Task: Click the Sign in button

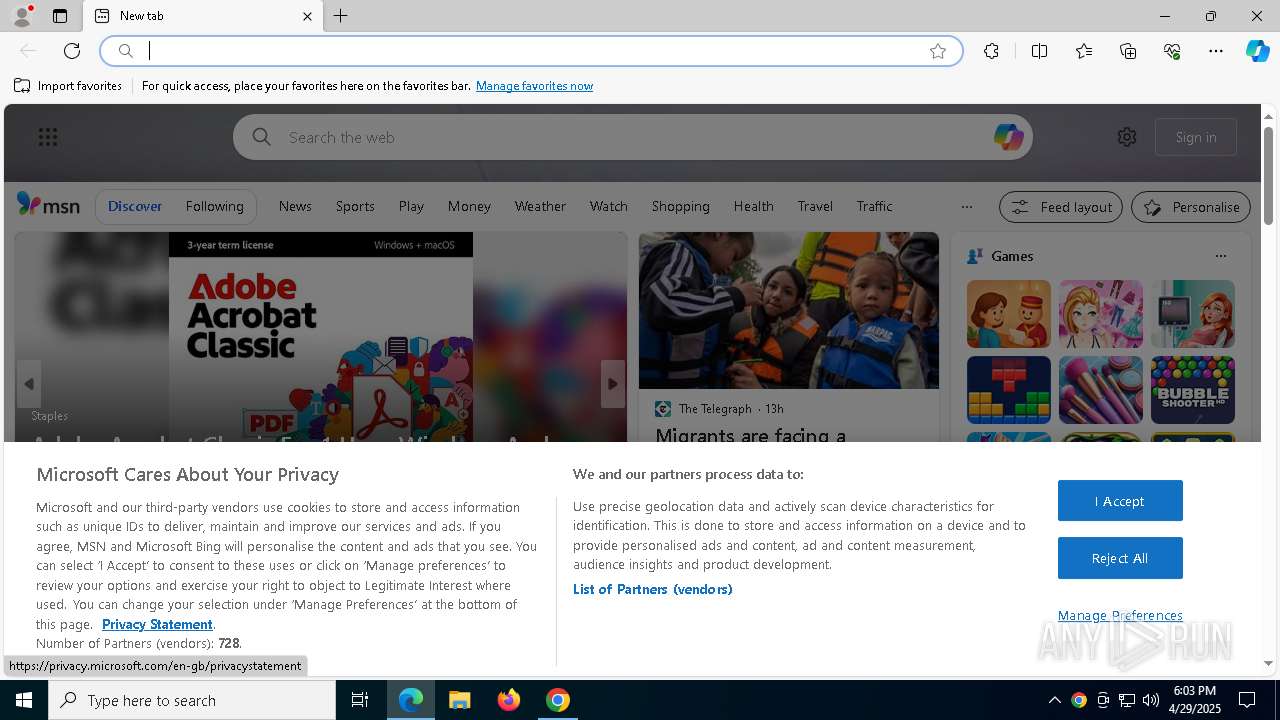Action: point(1196,137)
